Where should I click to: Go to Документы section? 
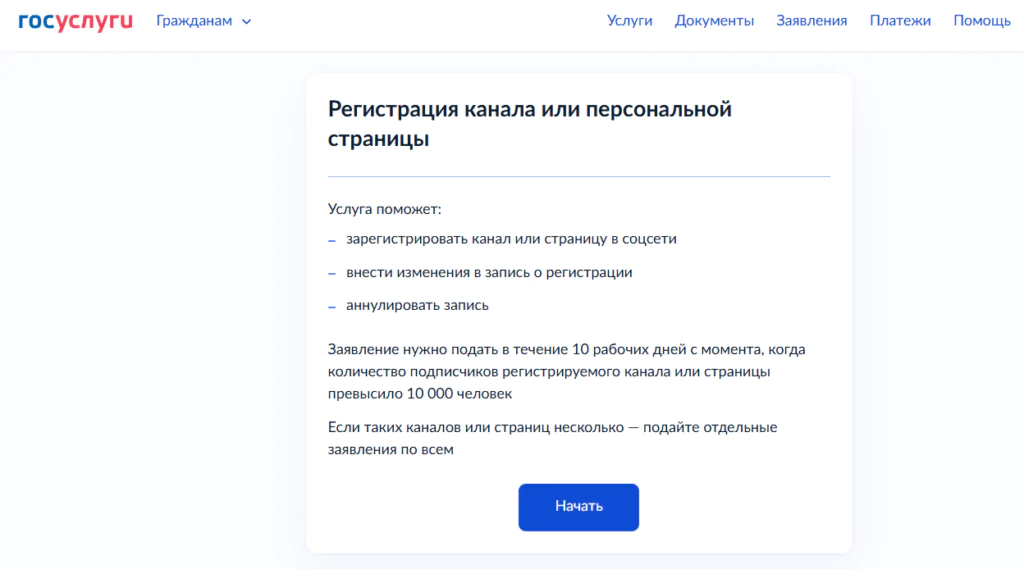pos(714,21)
